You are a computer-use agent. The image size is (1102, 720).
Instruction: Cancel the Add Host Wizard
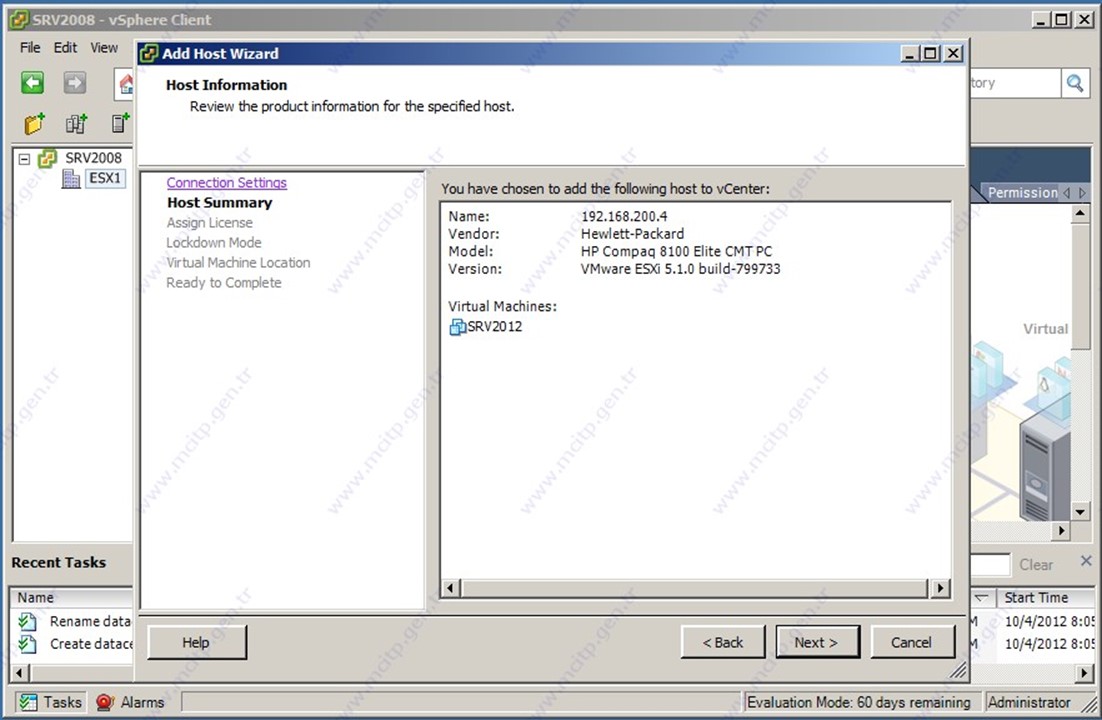pyautogui.click(x=912, y=643)
